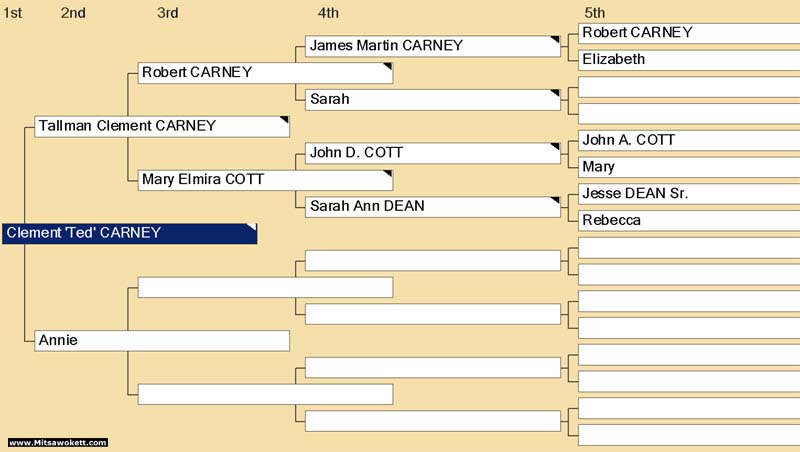Click corner triangle on Tallman Clement CARNEY
The height and width of the screenshot is (452, 800).
(x=285, y=119)
